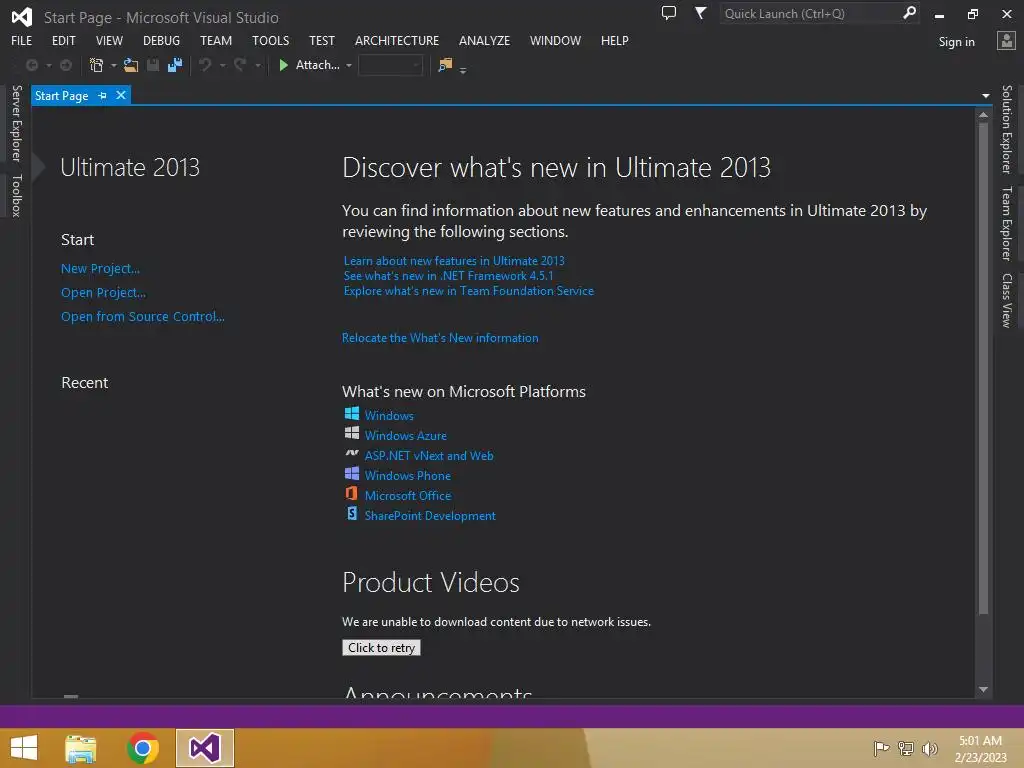Click the Open Project... link
The height and width of the screenshot is (768, 1024).
click(103, 293)
